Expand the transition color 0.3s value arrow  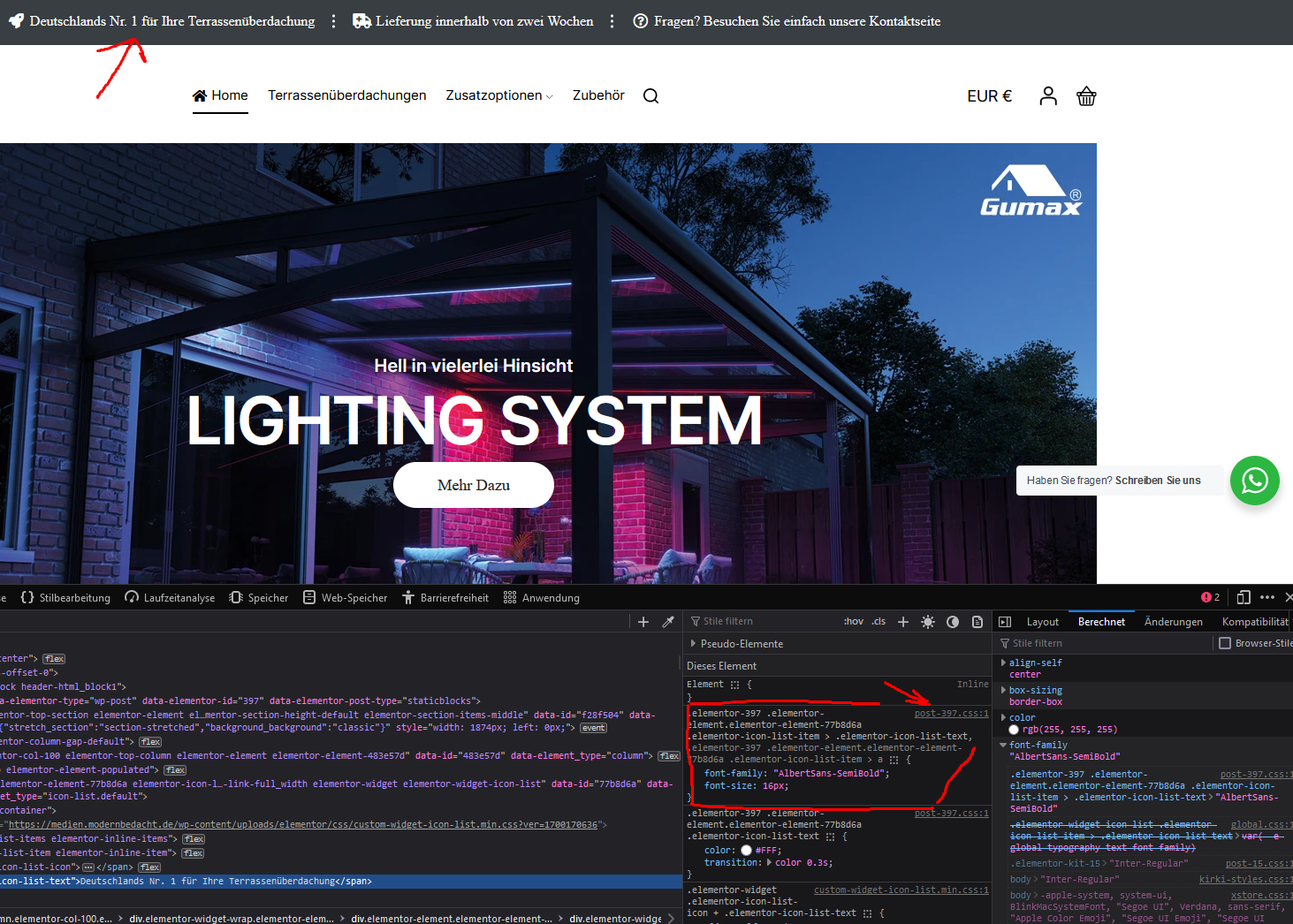(769, 862)
